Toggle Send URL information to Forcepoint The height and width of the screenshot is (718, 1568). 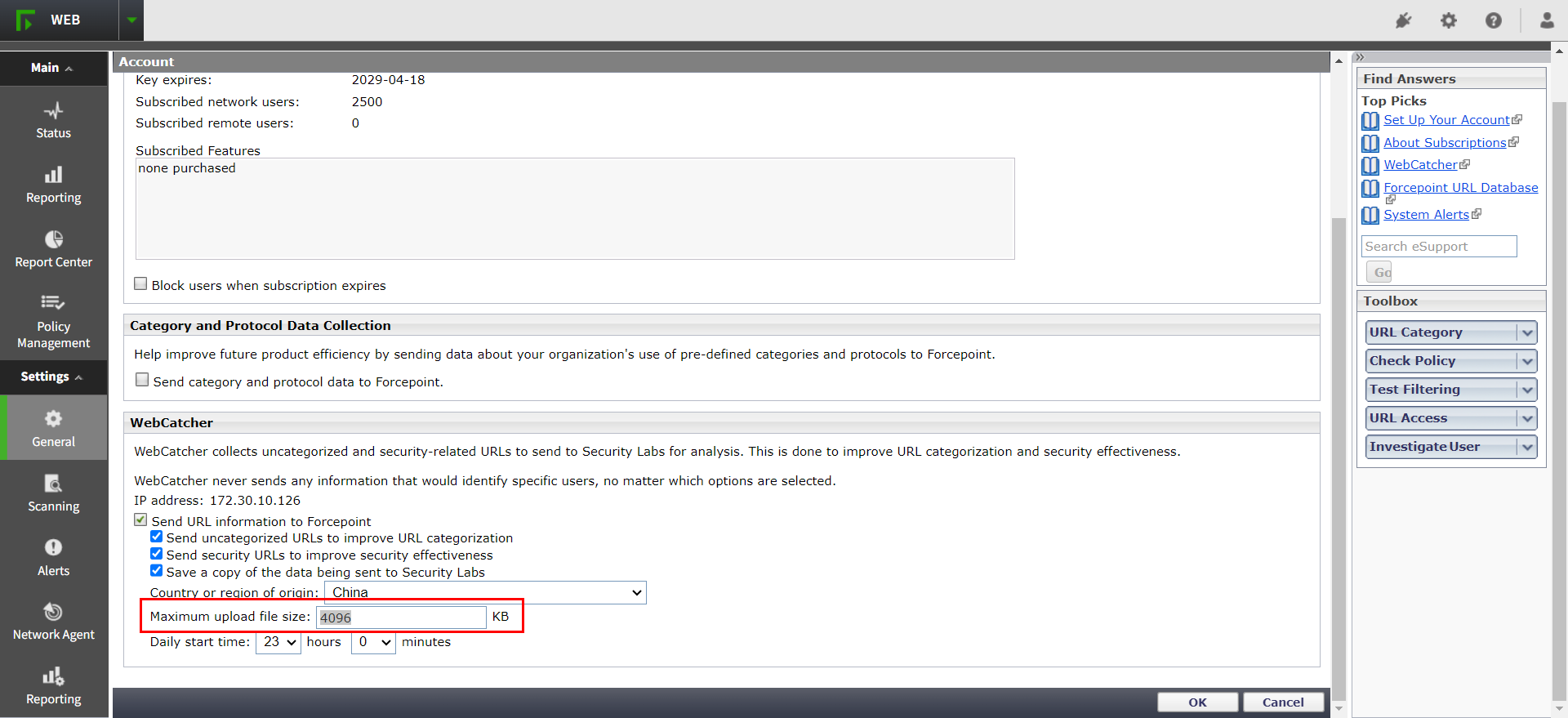point(140,520)
